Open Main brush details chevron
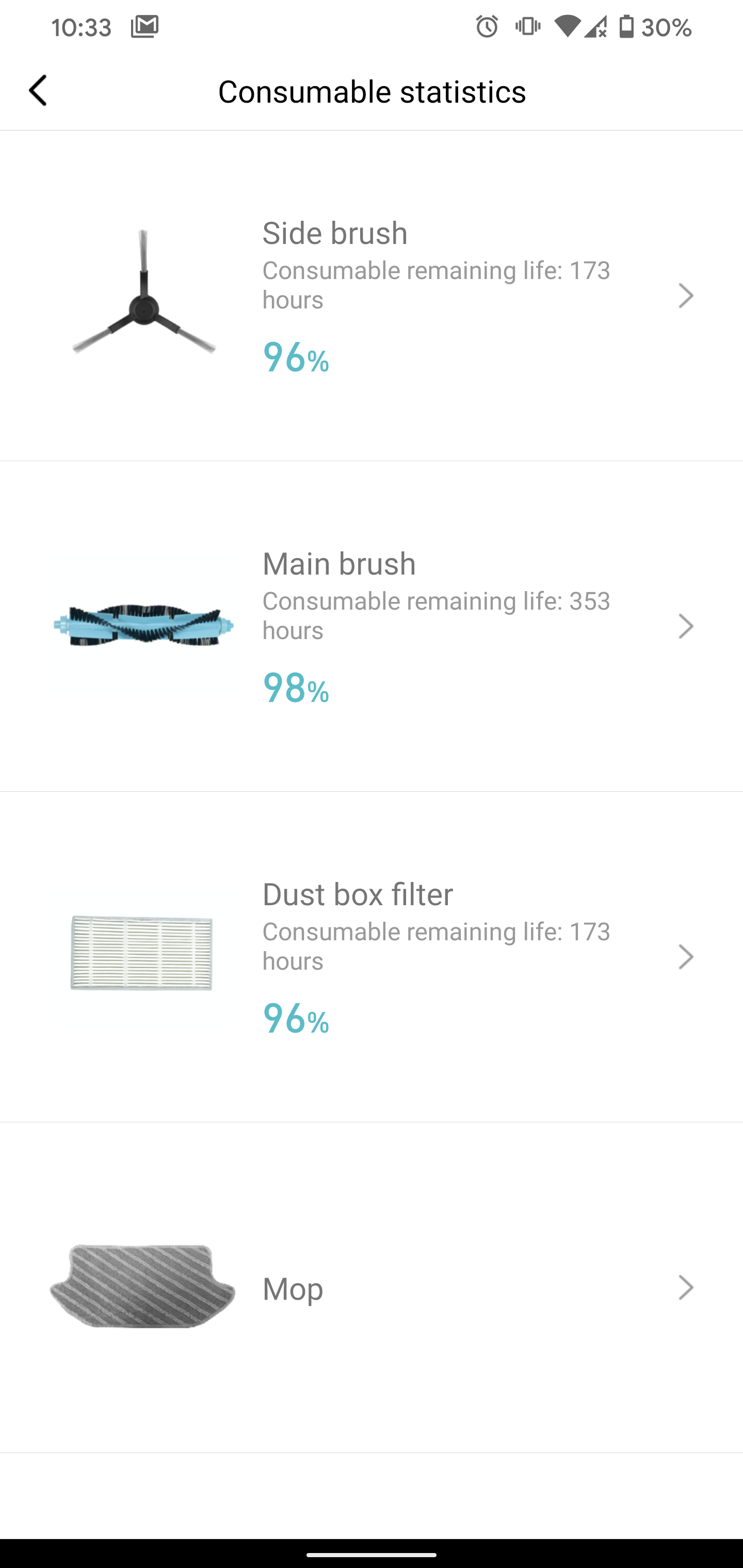Screen dimensions: 743x1568 pos(686,626)
